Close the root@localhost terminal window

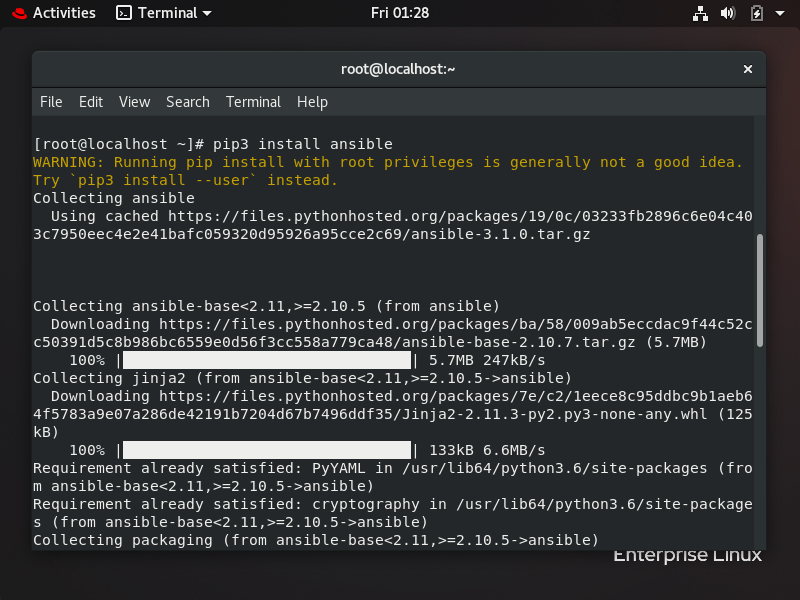747,69
